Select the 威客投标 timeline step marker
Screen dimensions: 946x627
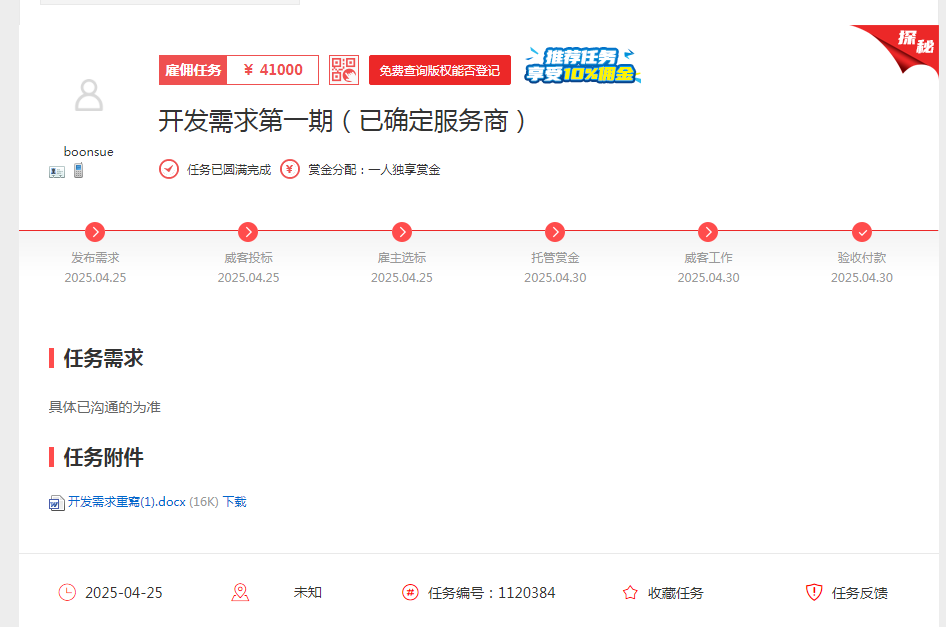tap(248, 232)
